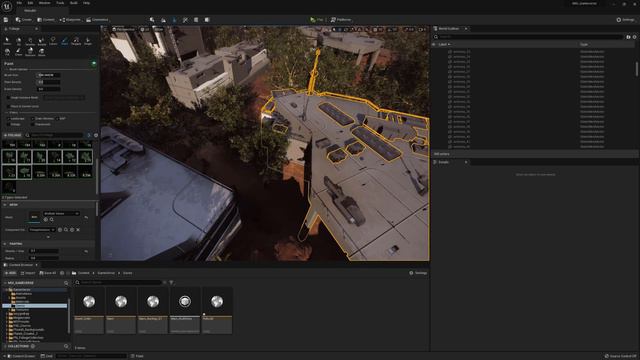Viewport: 640px width, 360px height.
Task: Click the Play button
Action: point(316,20)
